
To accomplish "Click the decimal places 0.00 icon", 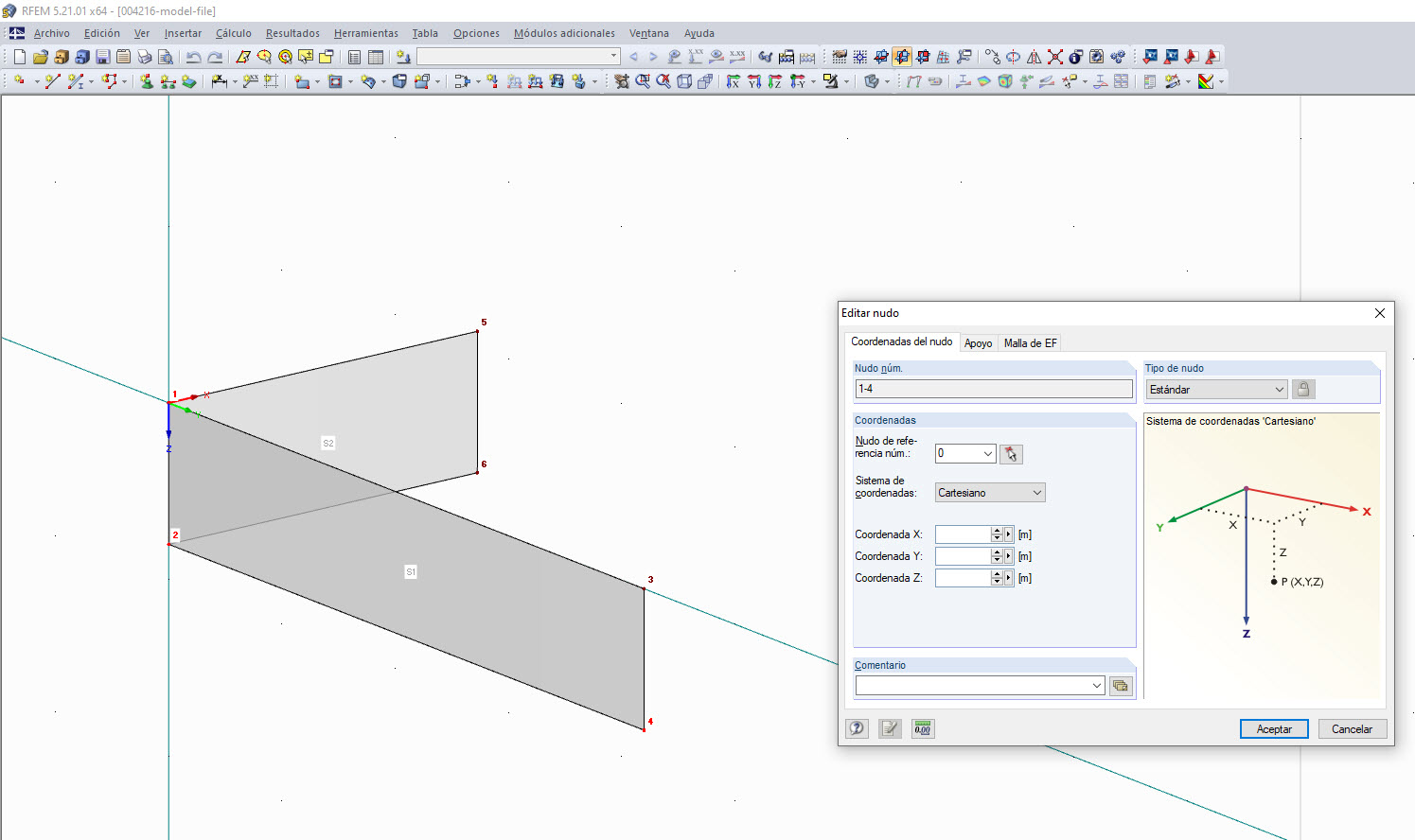I will (x=923, y=728).
